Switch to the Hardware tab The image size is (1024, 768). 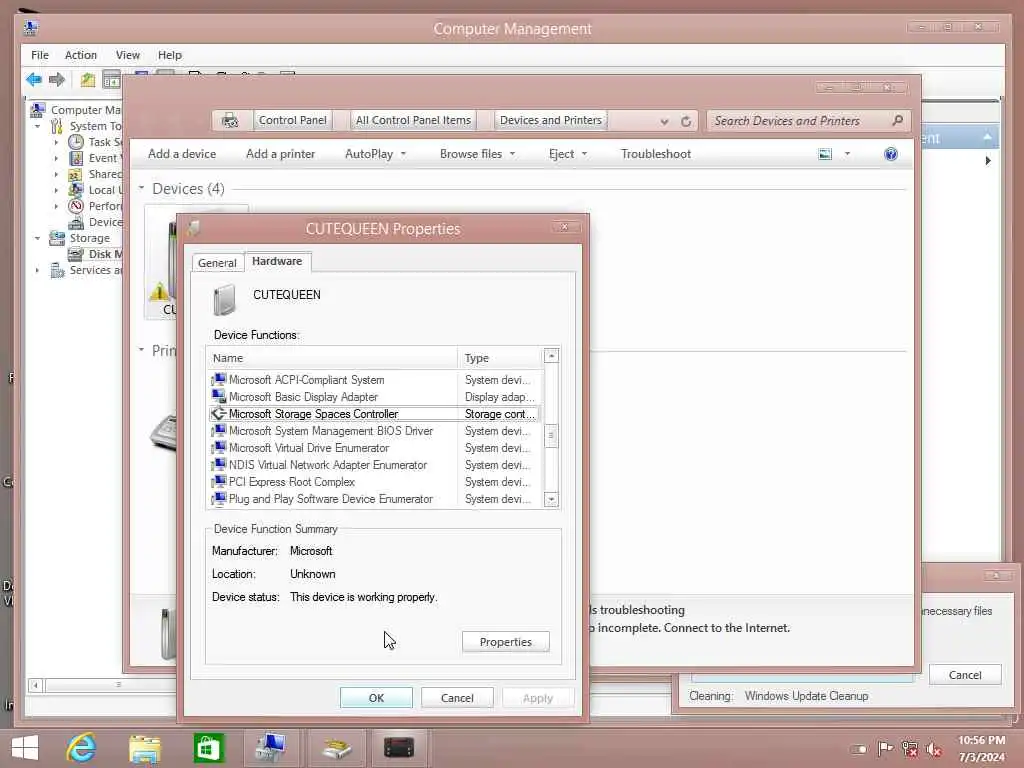click(x=277, y=261)
